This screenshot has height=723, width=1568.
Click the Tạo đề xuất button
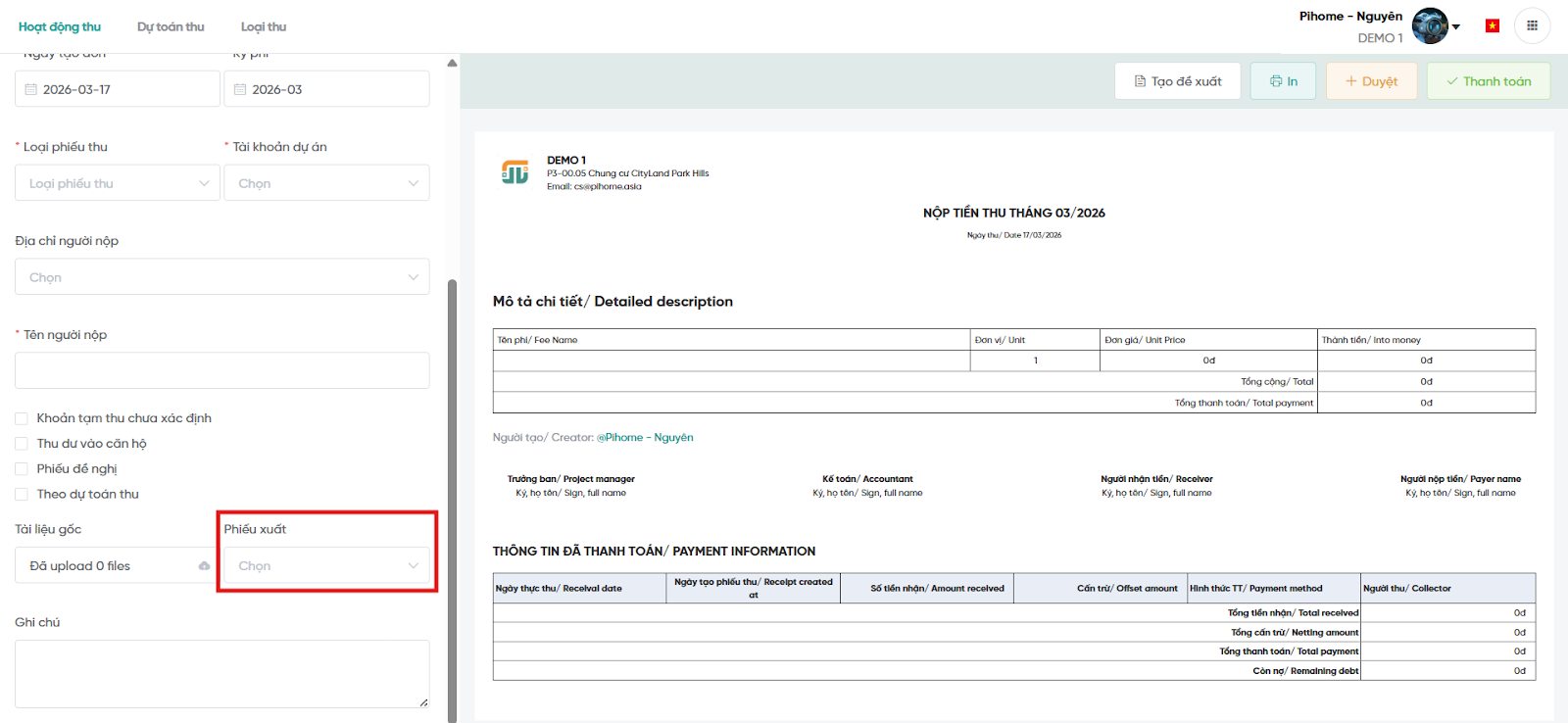(x=1177, y=81)
